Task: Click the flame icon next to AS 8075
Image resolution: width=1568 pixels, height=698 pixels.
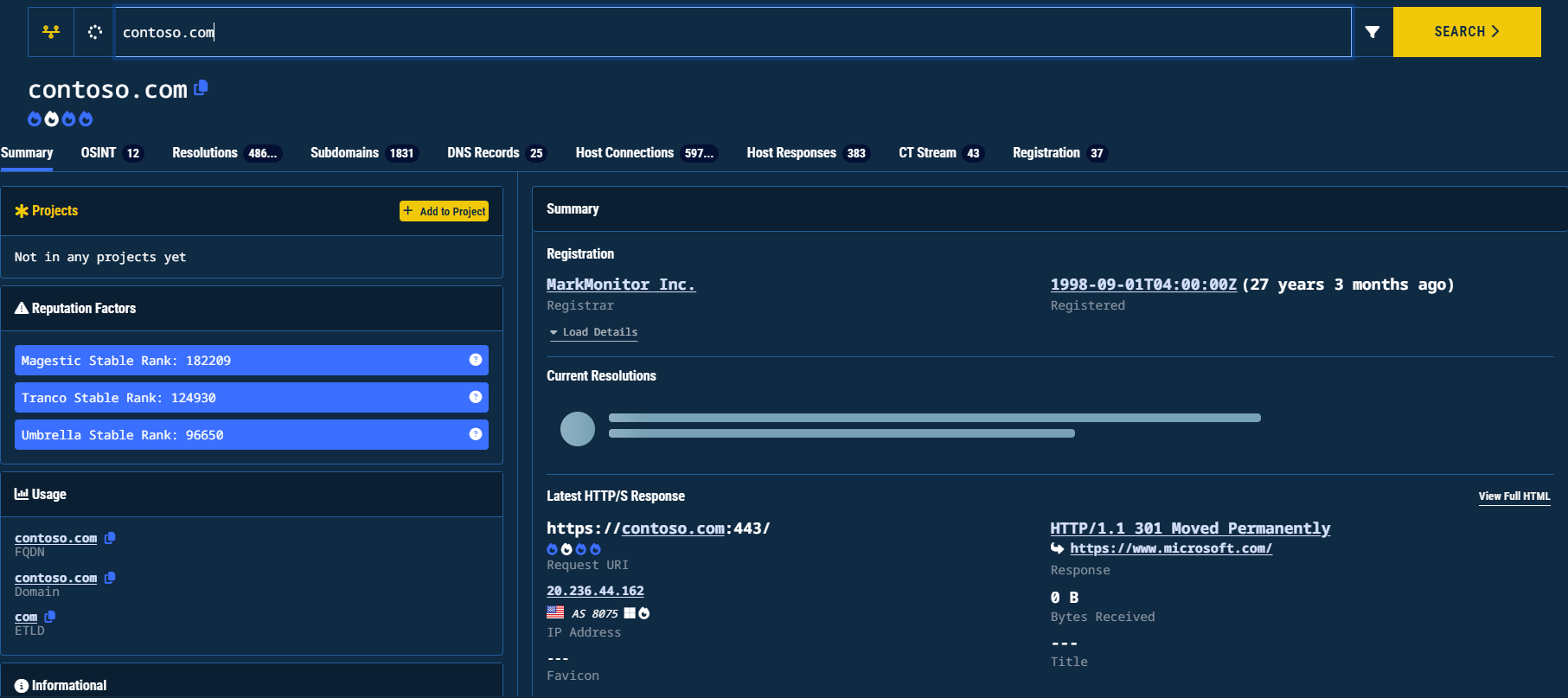Action: [644, 613]
